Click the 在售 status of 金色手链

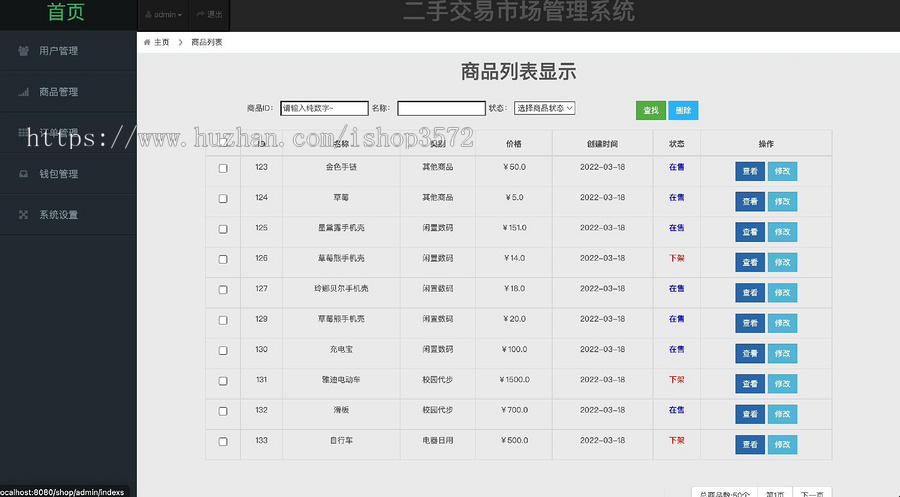pyautogui.click(x=677, y=167)
